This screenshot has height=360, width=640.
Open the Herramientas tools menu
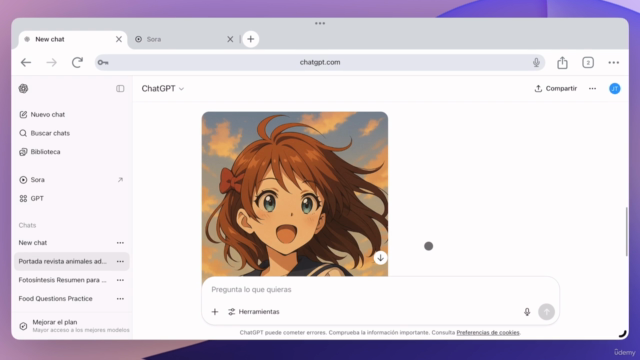pyautogui.click(x=253, y=312)
